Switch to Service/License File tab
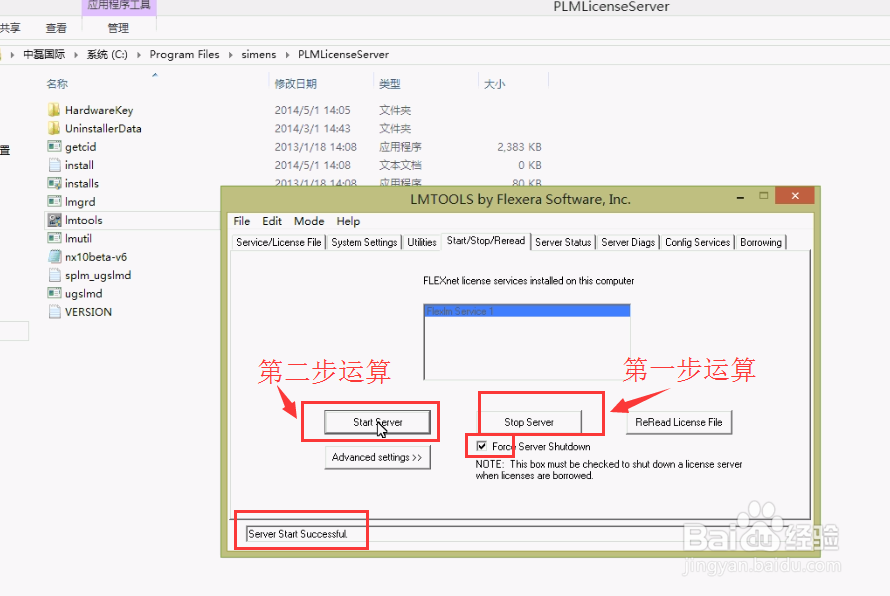Image resolution: width=890 pixels, height=596 pixels. (278, 242)
